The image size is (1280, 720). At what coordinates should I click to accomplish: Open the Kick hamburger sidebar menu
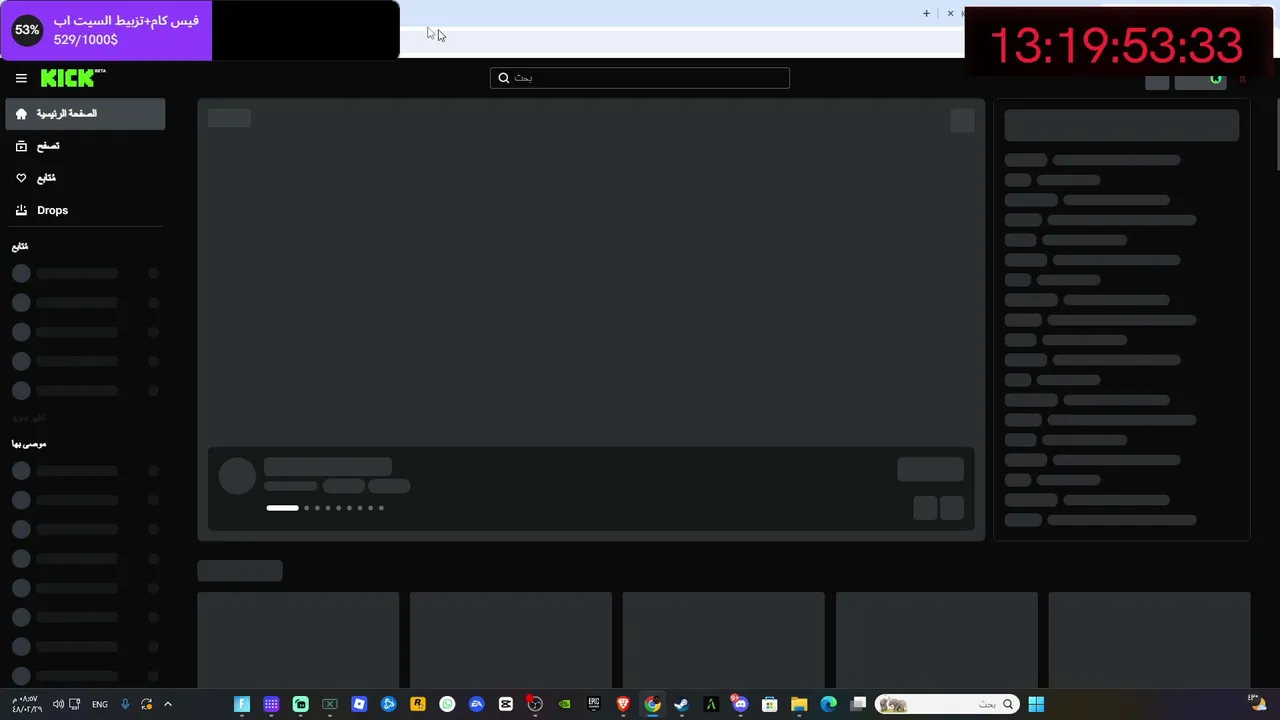pyautogui.click(x=21, y=78)
